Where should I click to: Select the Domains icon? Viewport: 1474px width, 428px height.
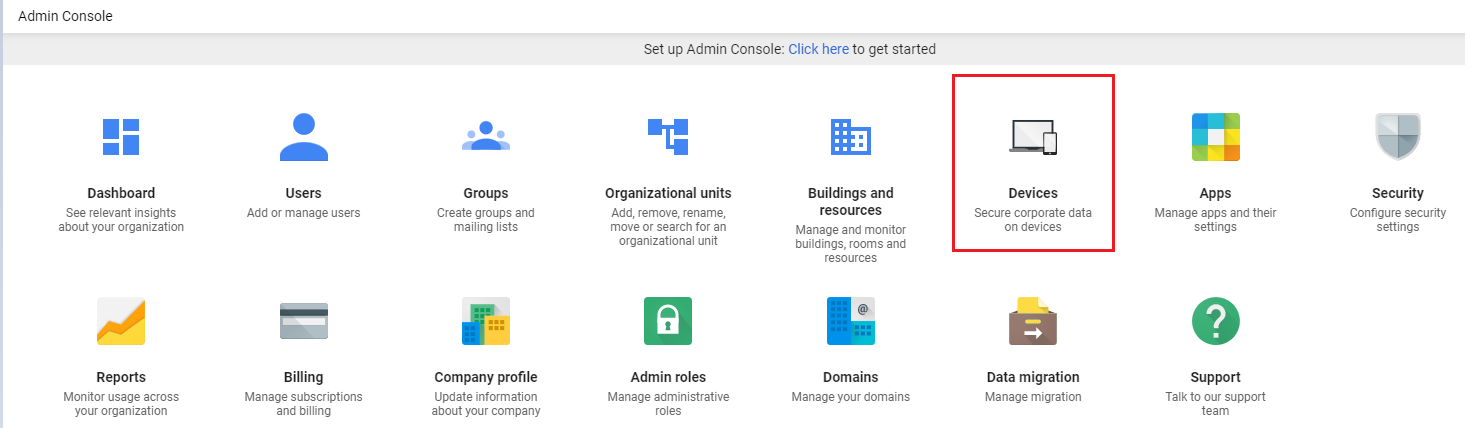tap(851, 321)
